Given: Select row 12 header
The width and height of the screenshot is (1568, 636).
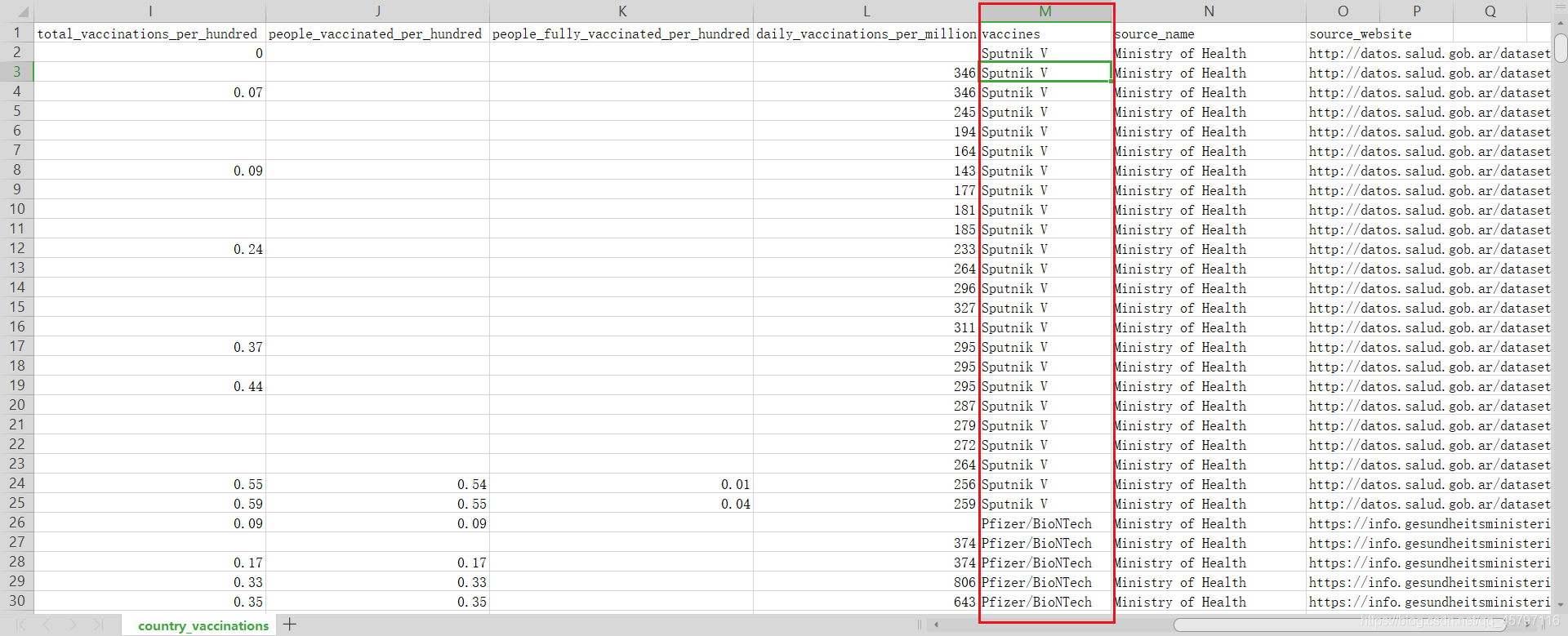Looking at the screenshot, I should [x=16, y=248].
